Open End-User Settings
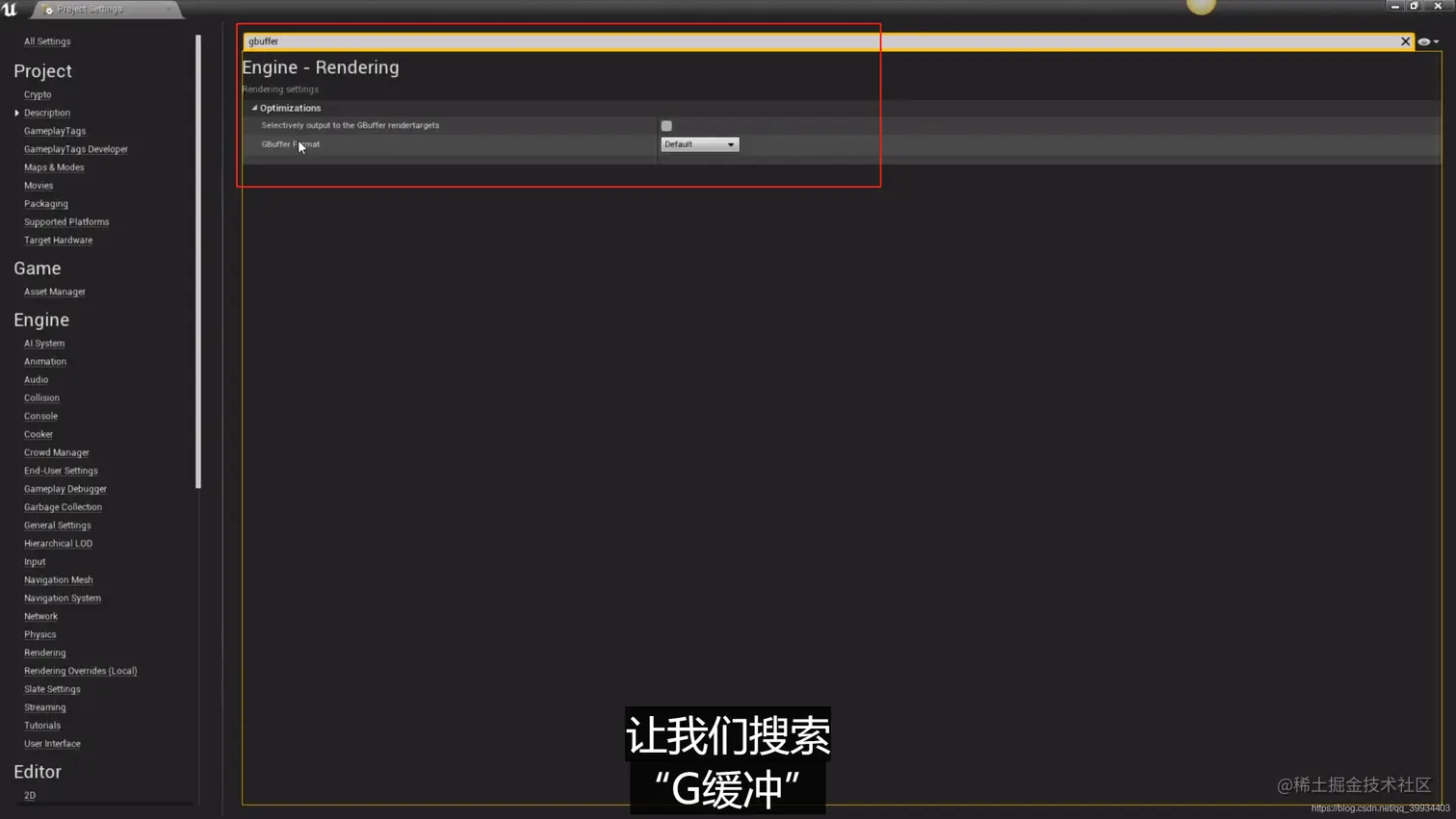Viewport: 1456px width, 819px height. [61, 472]
